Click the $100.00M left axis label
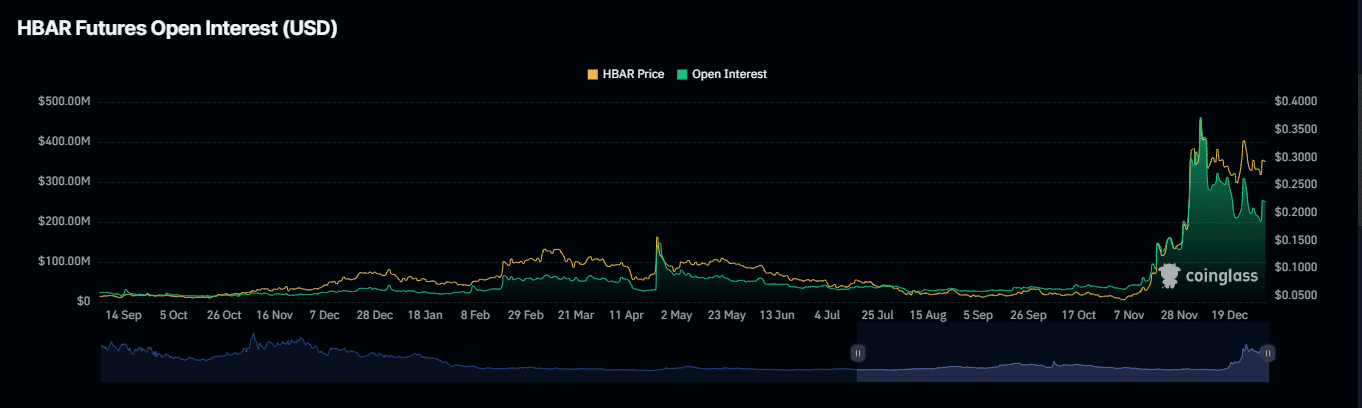Image resolution: width=1362 pixels, height=408 pixels. 63,261
